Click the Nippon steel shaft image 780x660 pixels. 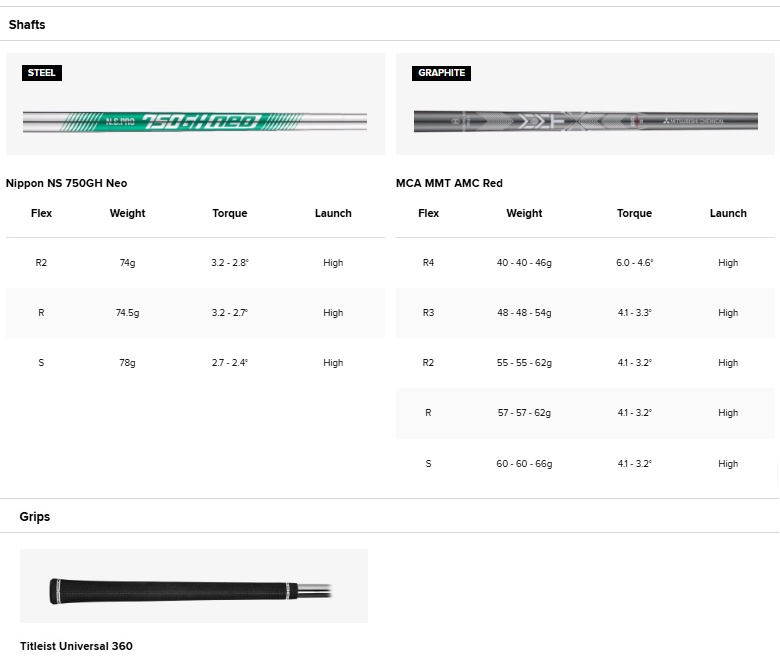[x=195, y=122]
